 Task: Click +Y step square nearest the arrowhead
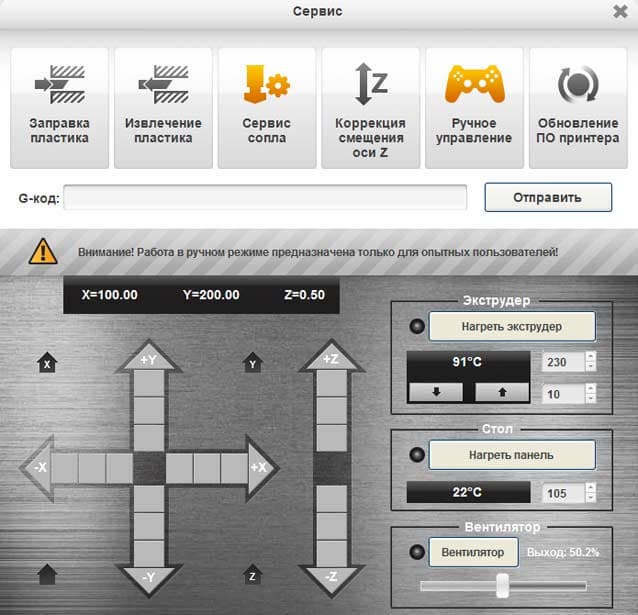[x=149, y=383]
